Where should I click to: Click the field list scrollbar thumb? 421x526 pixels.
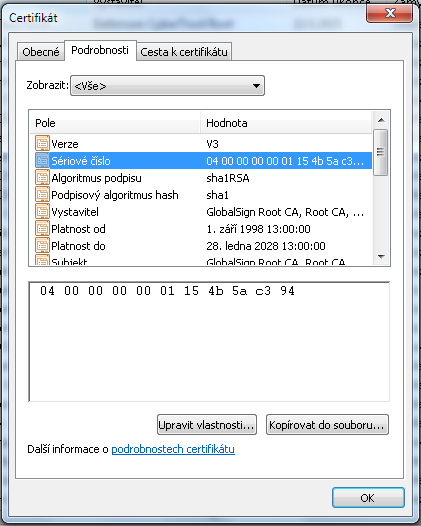click(x=380, y=152)
